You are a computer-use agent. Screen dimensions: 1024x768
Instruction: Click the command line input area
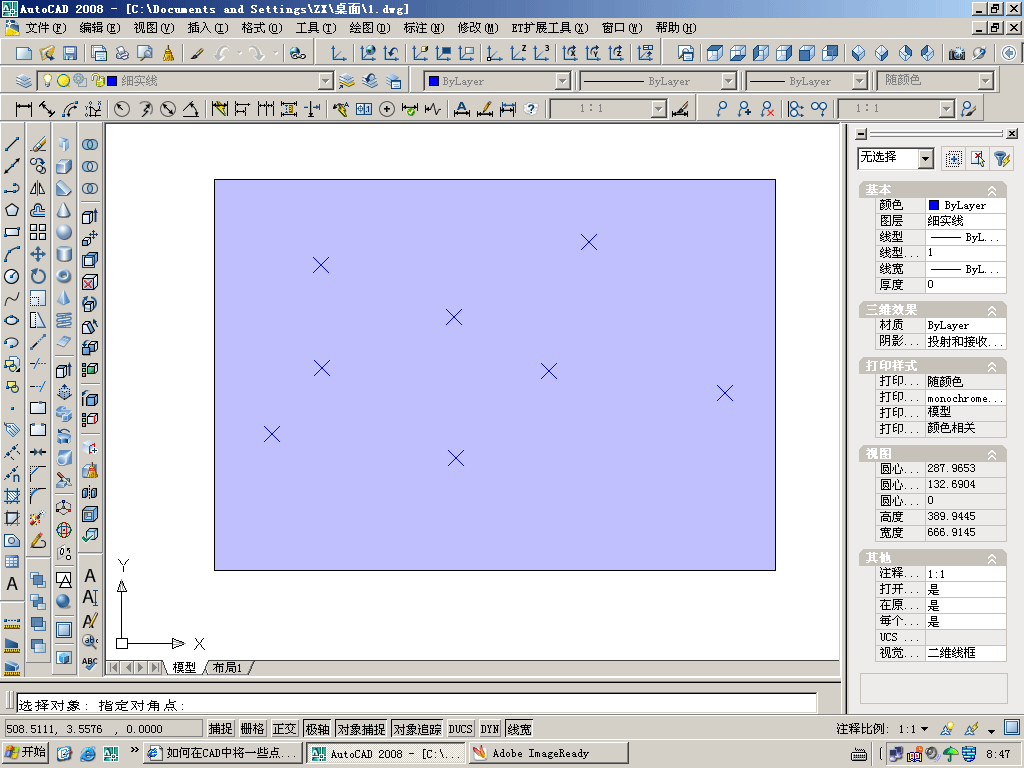click(416, 705)
